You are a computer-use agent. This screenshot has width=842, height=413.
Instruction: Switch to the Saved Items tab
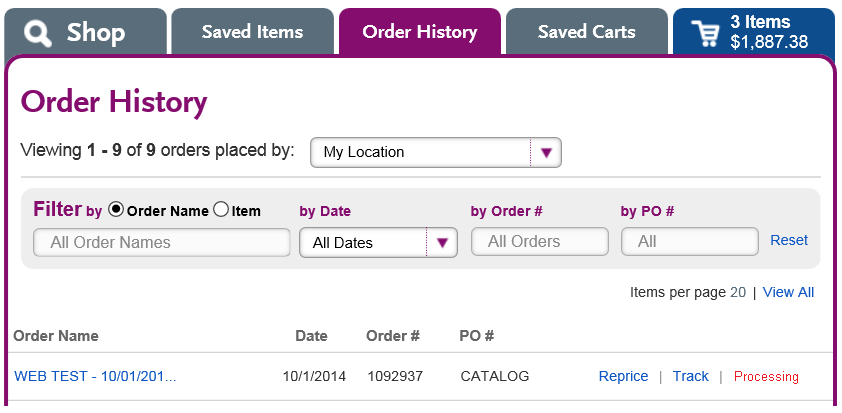(252, 32)
